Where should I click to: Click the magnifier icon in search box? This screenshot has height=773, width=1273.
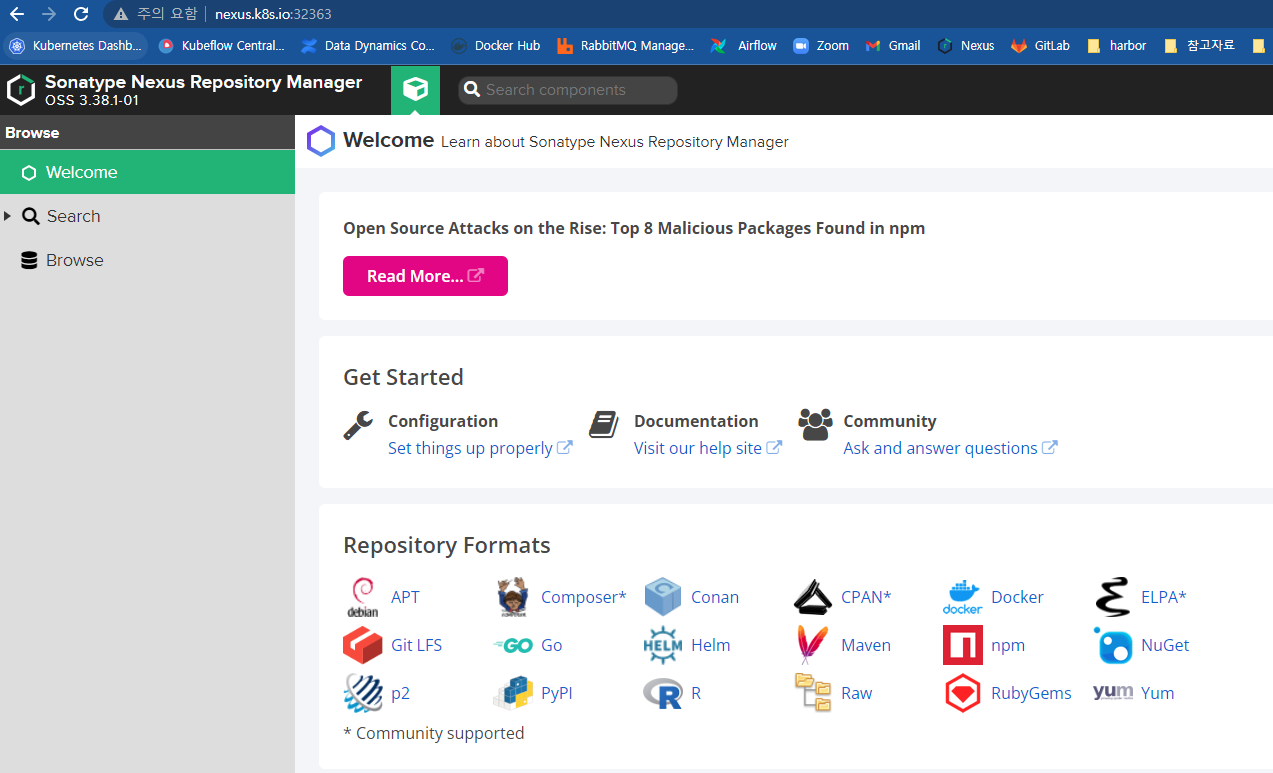[x=472, y=90]
